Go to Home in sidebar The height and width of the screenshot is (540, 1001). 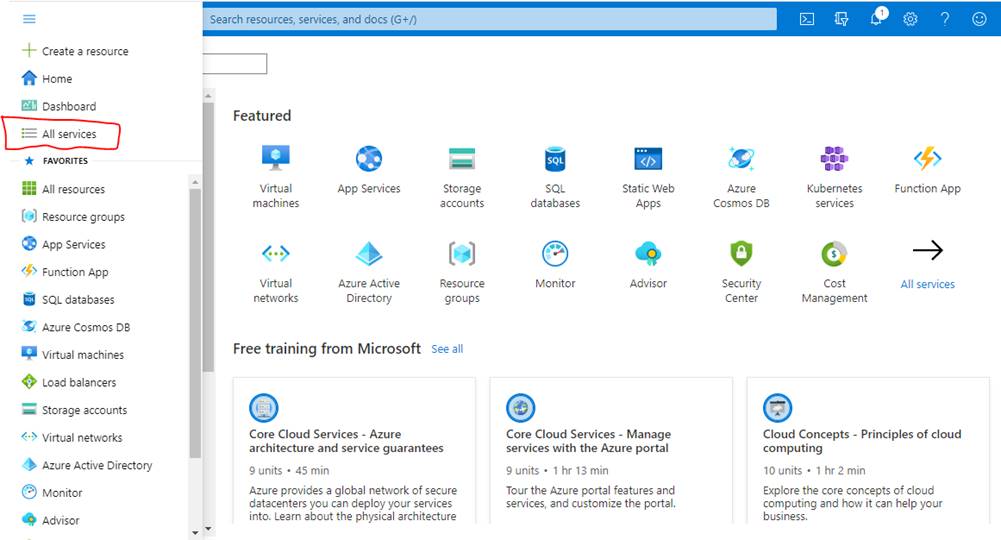(x=47, y=79)
